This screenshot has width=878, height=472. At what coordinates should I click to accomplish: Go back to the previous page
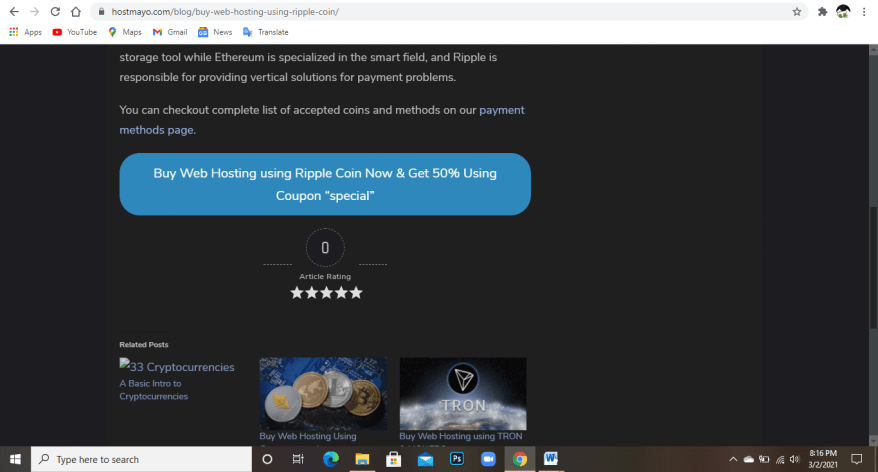(14, 12)
